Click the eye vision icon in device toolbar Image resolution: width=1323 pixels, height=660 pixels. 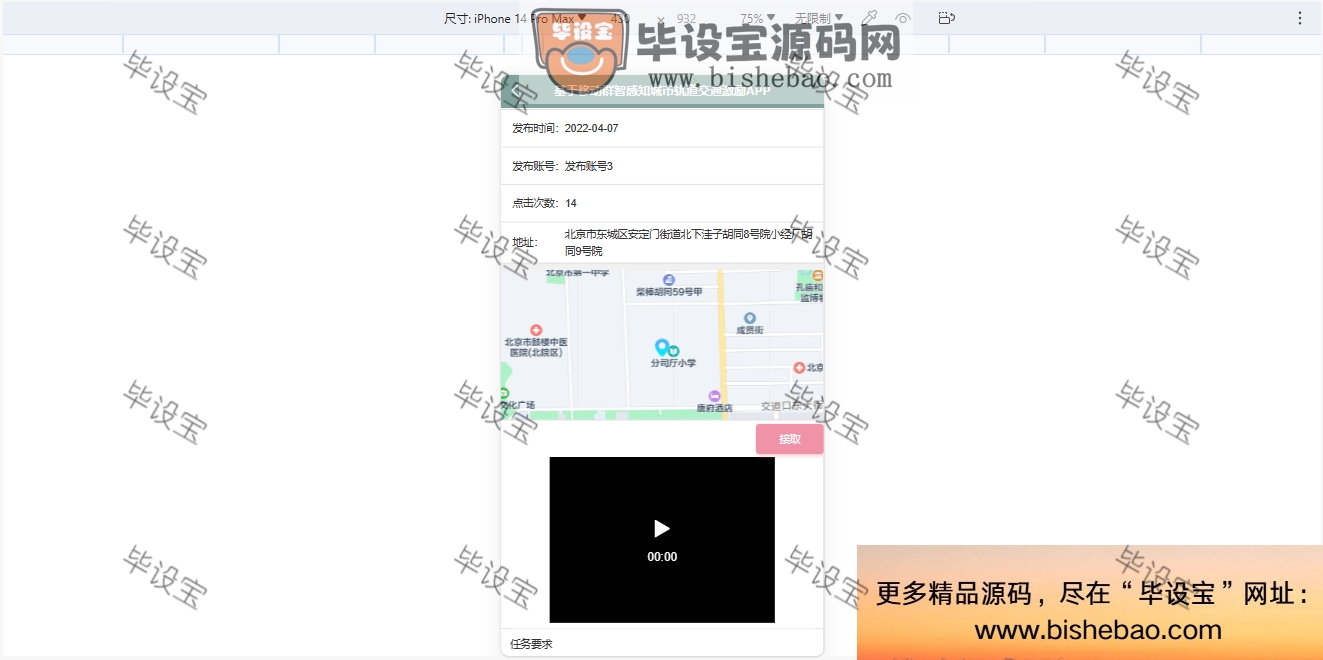click(x=902, y=18)
